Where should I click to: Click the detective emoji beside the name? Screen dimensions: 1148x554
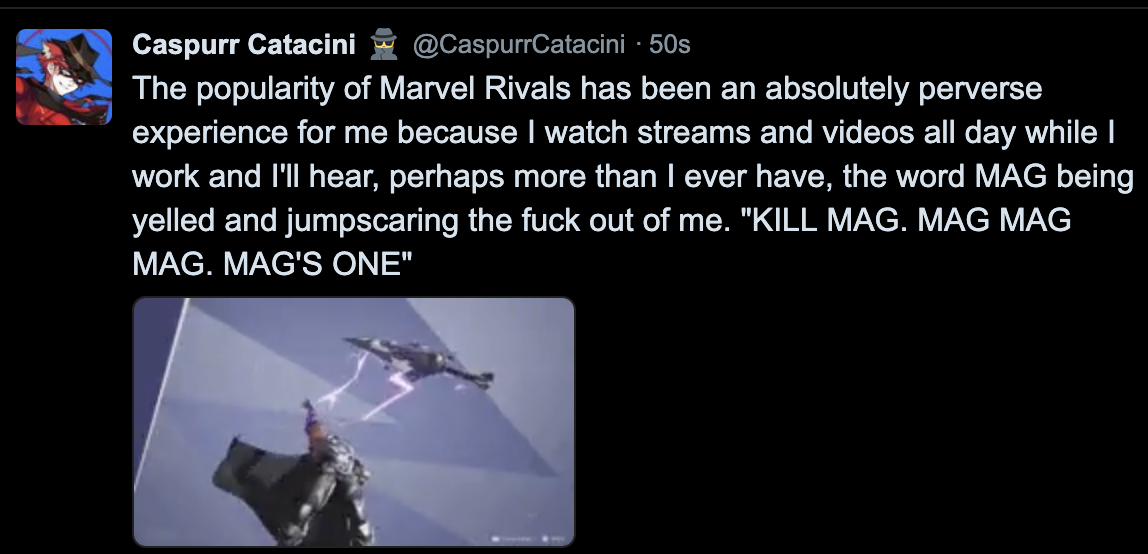[385, 44]
